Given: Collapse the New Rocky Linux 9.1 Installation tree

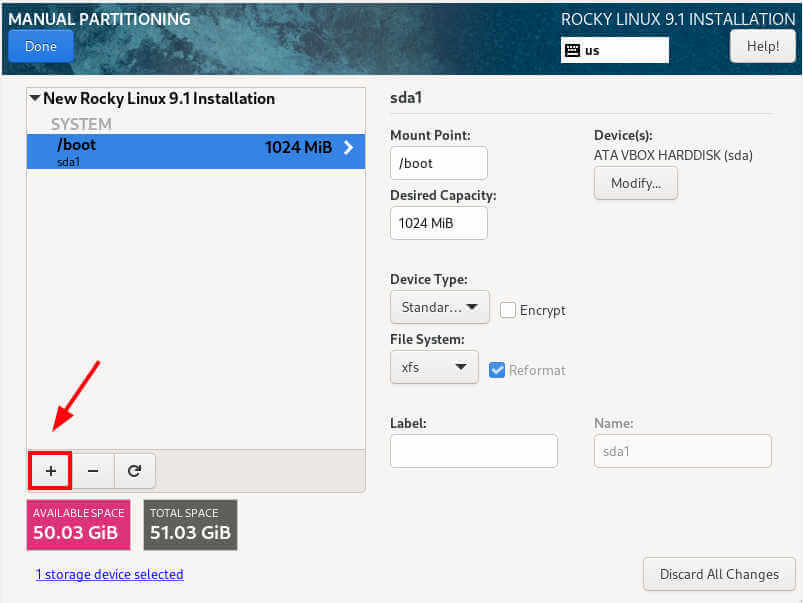Looking at the screenshot, I should click(35, 98).
